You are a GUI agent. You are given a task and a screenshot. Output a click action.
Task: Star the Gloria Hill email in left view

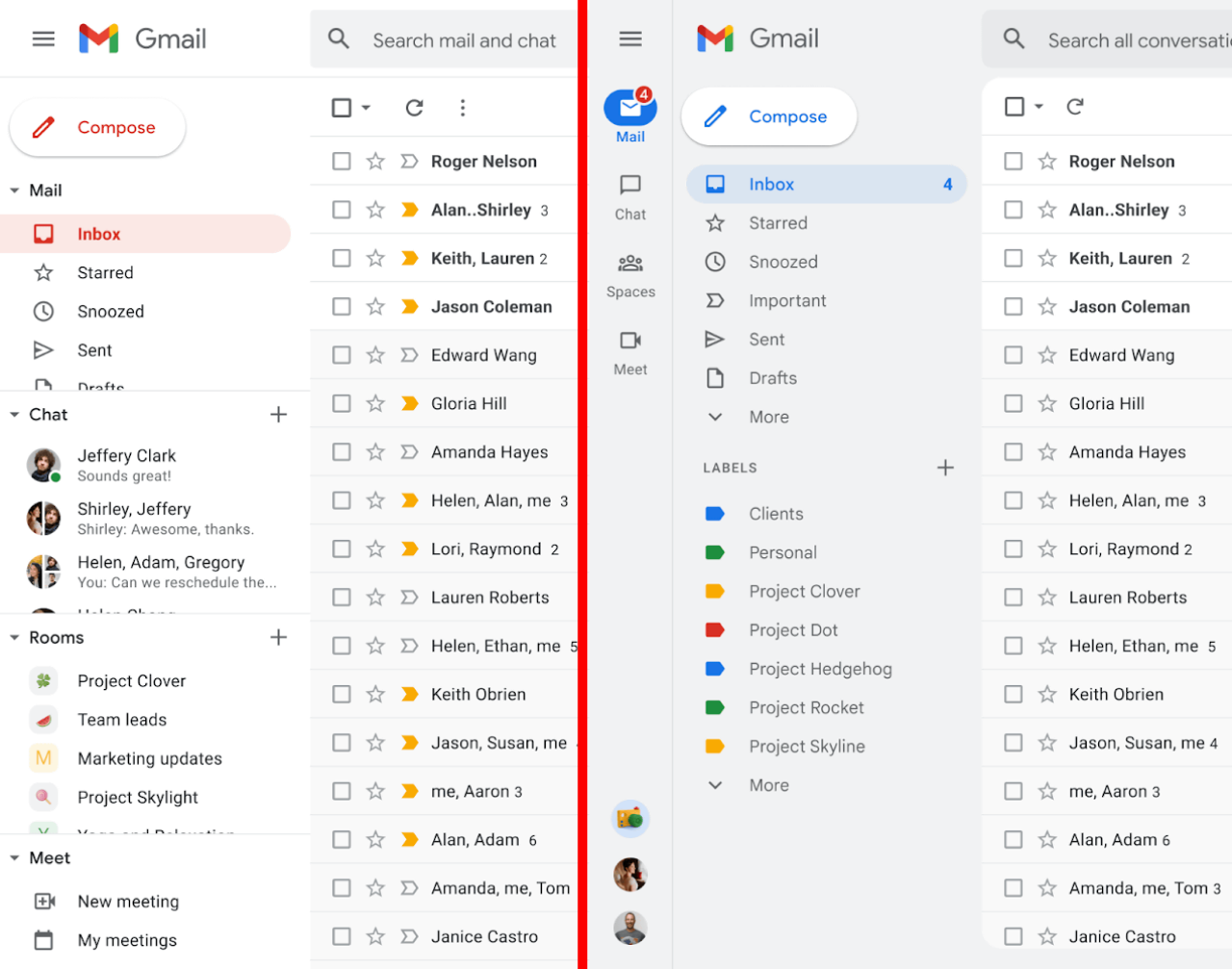pyautogui.click(x=375, y=404)
